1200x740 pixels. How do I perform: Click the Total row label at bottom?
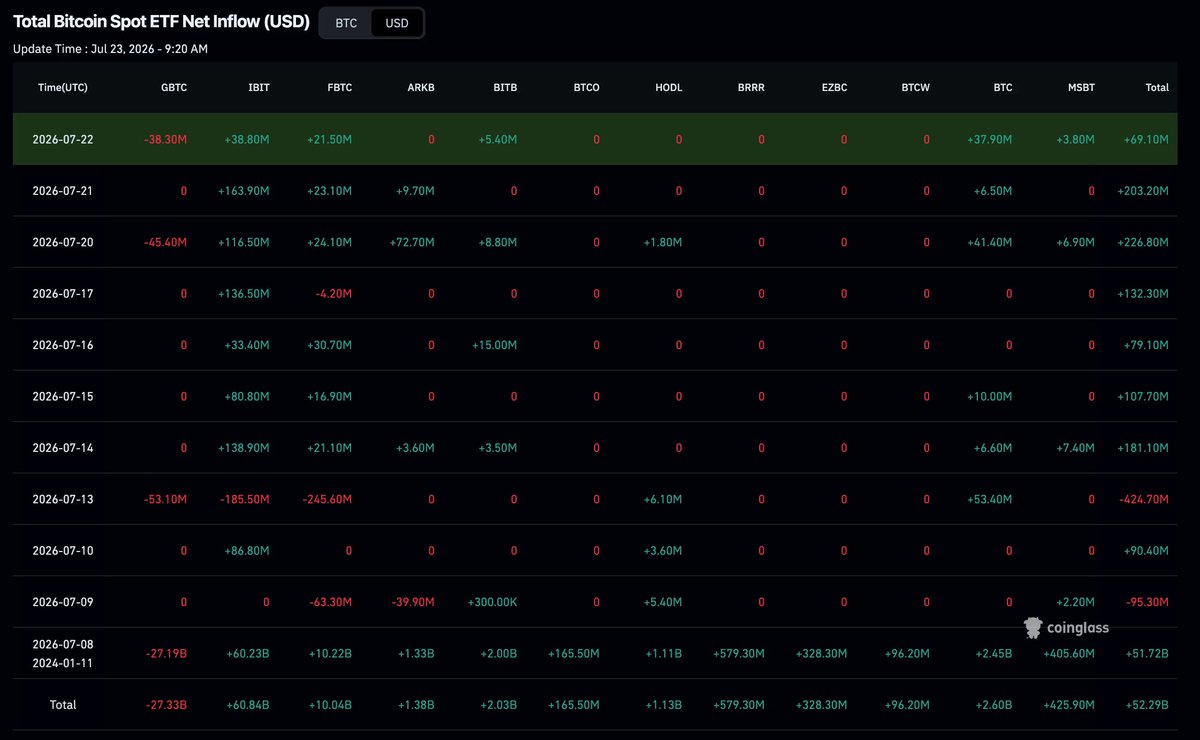[63, 705]
